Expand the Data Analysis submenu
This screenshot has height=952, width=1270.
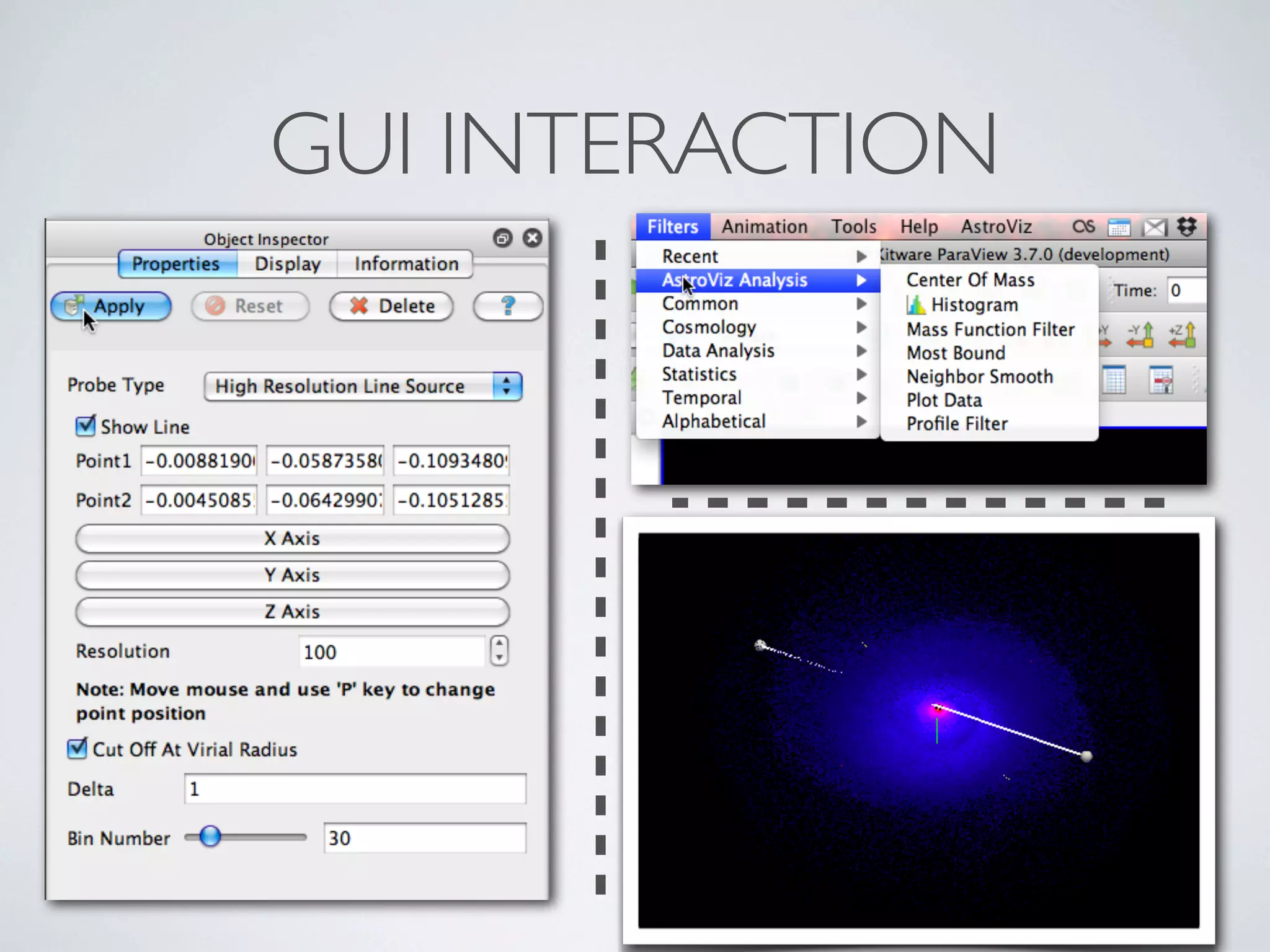pos(758,351)
